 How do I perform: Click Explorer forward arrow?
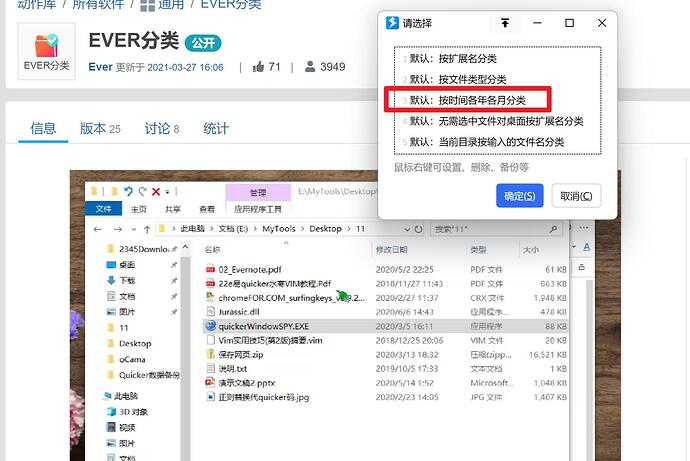pyautogui.click(x=117, y=229)
